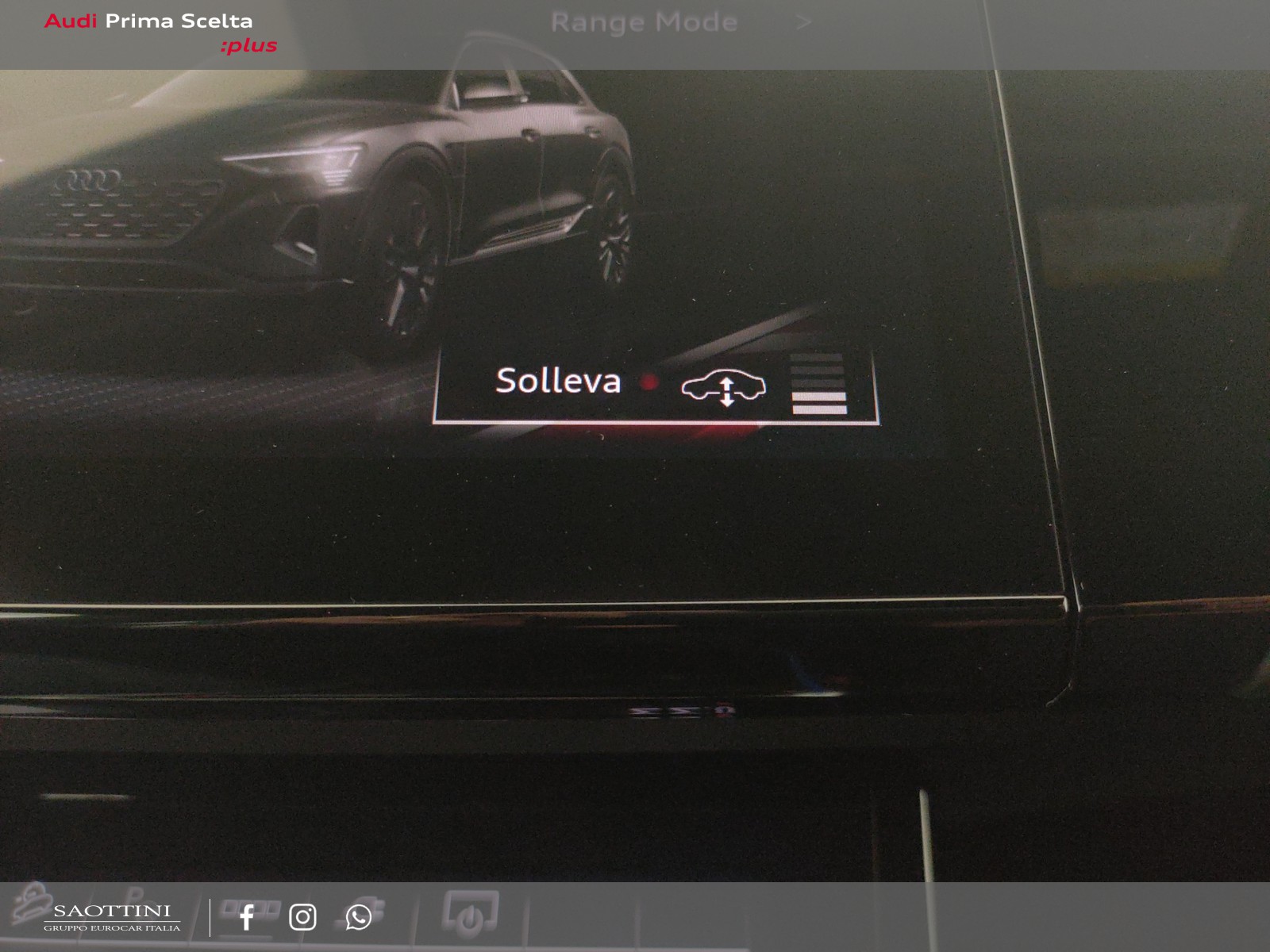Image resolution: width=1270 pixels, height=952 pixels.
Task: Click the Audi Prima Scelta plus logo
Action: pyautogui.click(x=161, y=33)
